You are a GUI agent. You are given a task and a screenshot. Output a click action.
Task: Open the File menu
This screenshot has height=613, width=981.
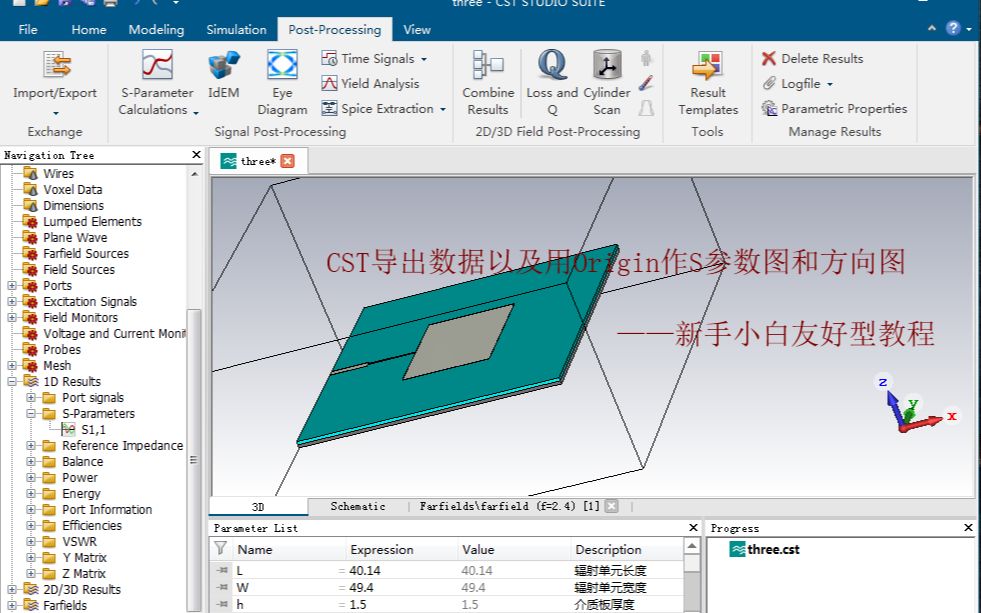(x=28, y=29)
